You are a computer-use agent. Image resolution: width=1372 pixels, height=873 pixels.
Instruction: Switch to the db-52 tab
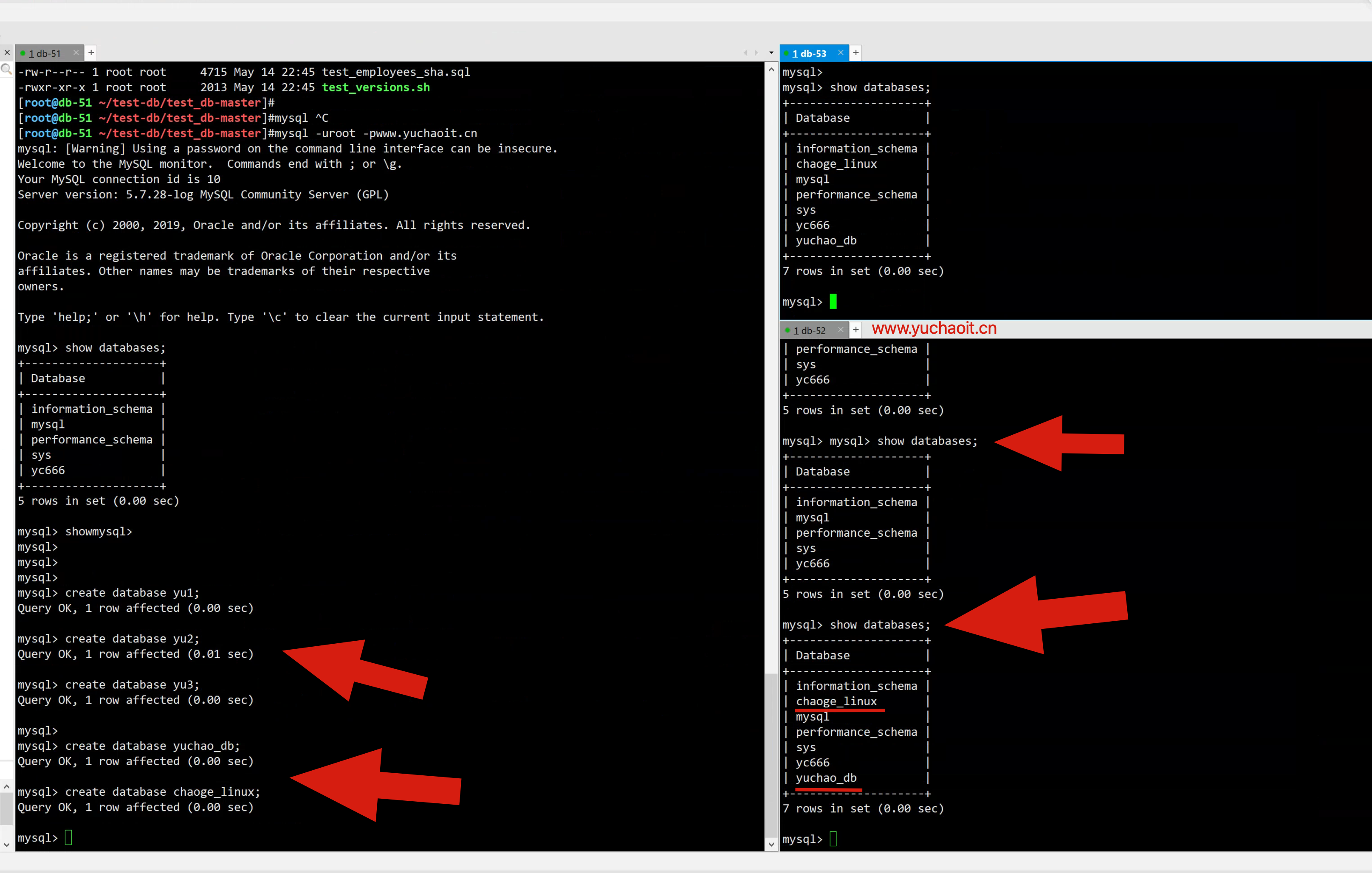pos(809,330)
